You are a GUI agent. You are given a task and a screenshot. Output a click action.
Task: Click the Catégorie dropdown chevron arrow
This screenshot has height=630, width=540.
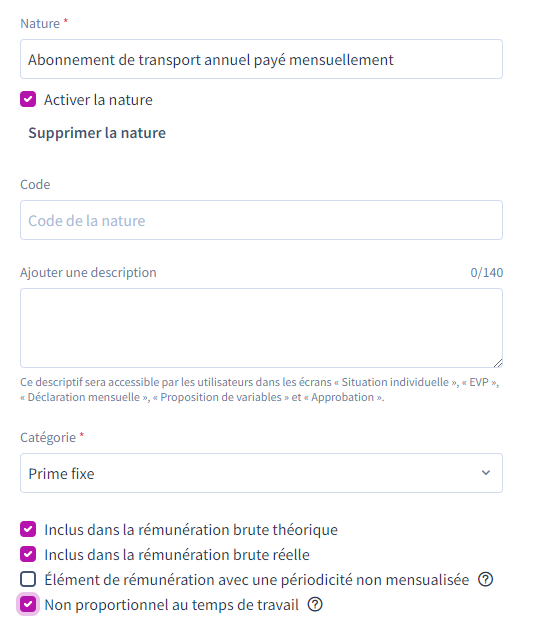click(486, 473)
